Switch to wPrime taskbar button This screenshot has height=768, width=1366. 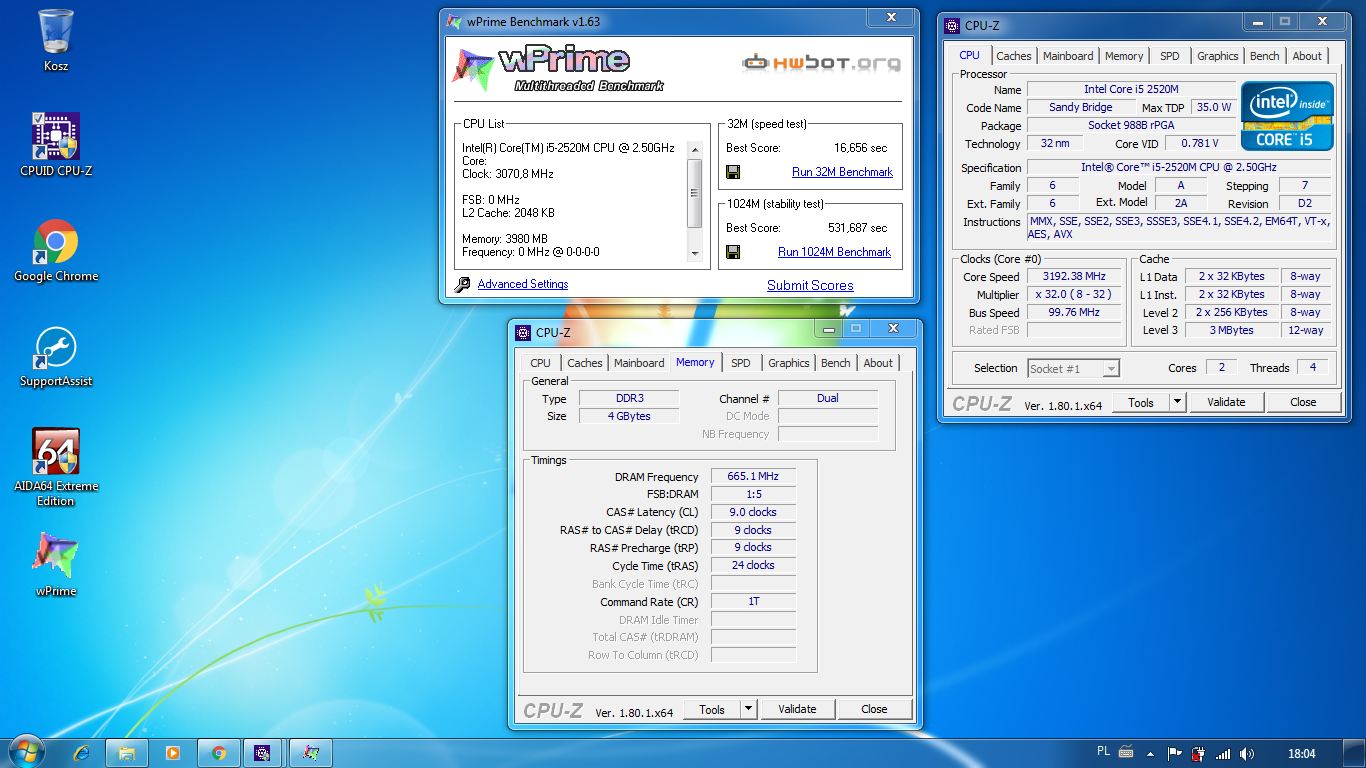(x=311, y=753)
